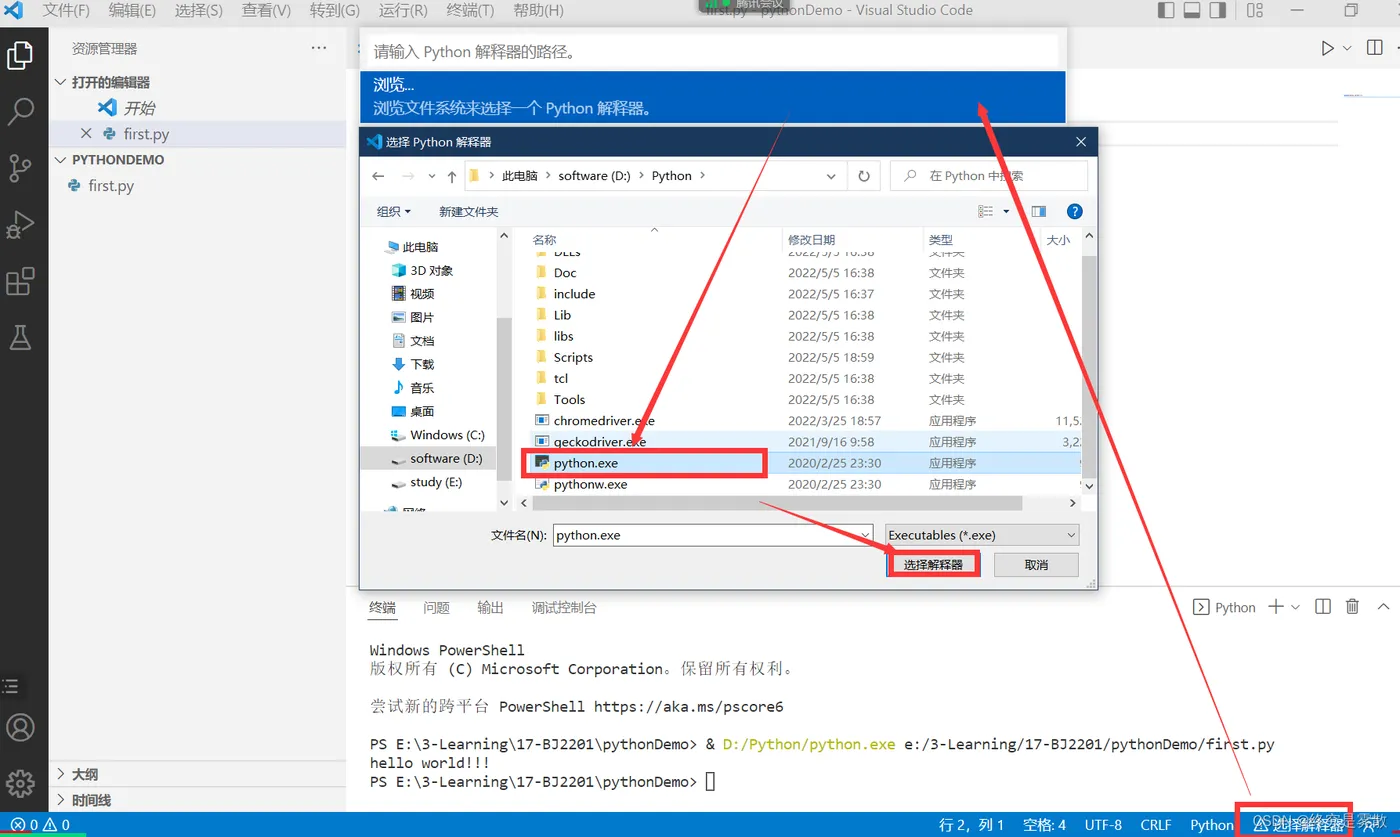Open the Extensions view
The width and height of the screenshot is (1400, 837).
coord(20,281)
